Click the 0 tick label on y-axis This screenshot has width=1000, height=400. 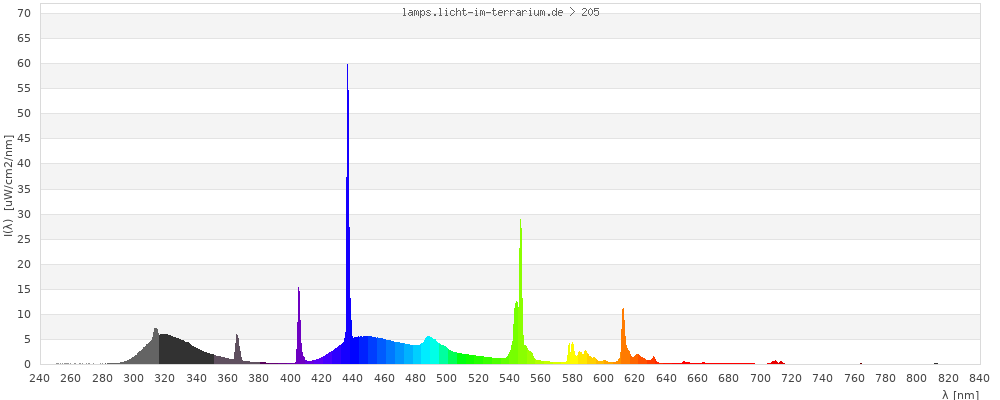pyautogui.click(x=28, y=364)
